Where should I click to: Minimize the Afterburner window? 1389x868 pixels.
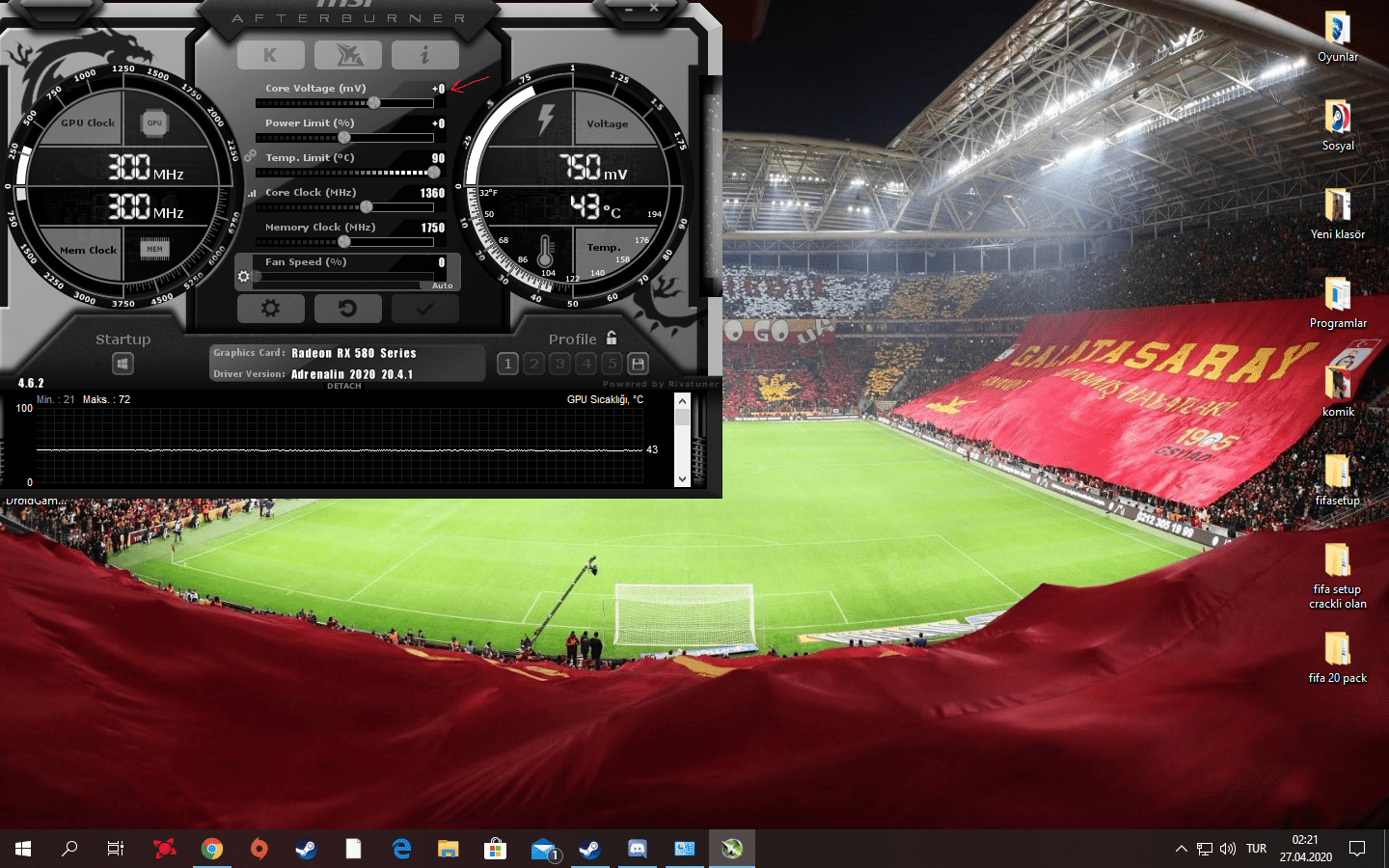pyautogui.click(x=629, y=9)
